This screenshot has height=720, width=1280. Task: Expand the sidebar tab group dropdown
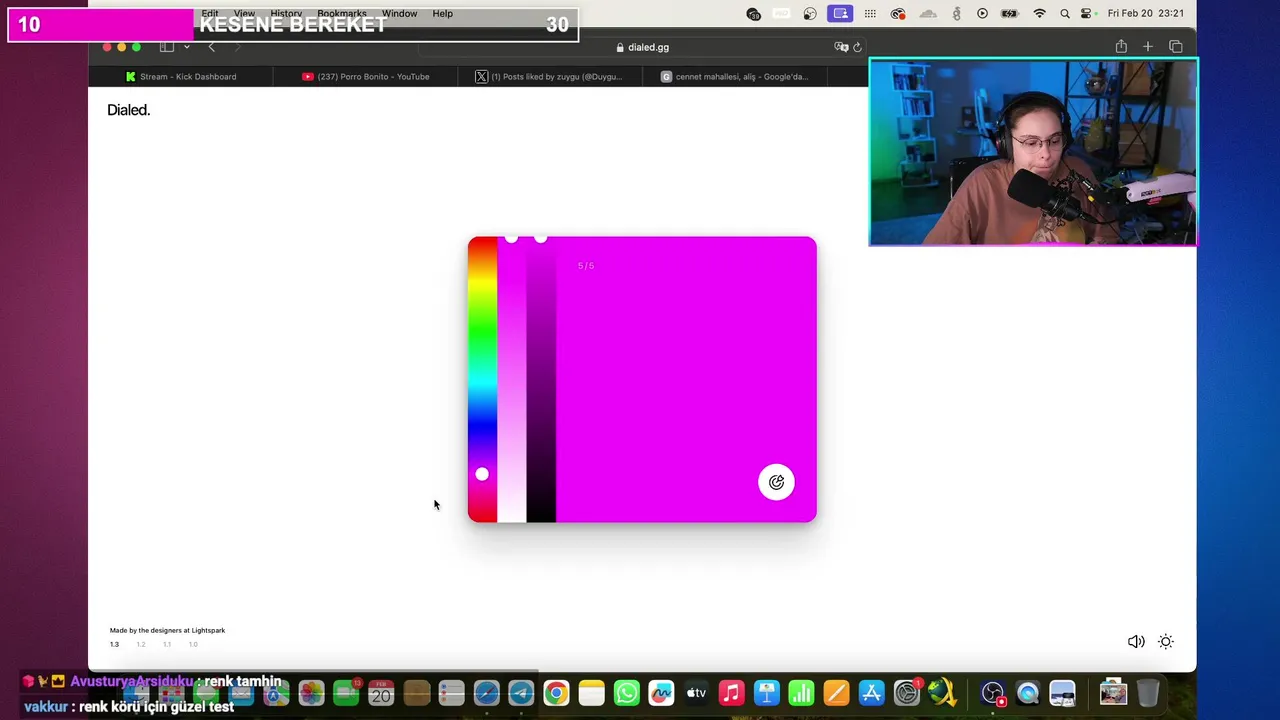[x=186, y=47]
